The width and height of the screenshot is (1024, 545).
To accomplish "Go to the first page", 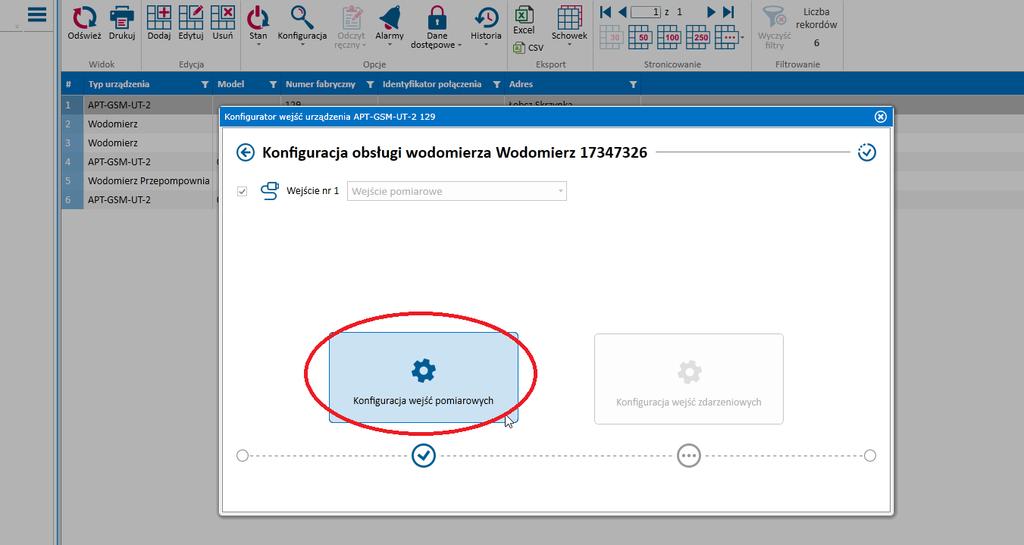I will tap(605, 12).
